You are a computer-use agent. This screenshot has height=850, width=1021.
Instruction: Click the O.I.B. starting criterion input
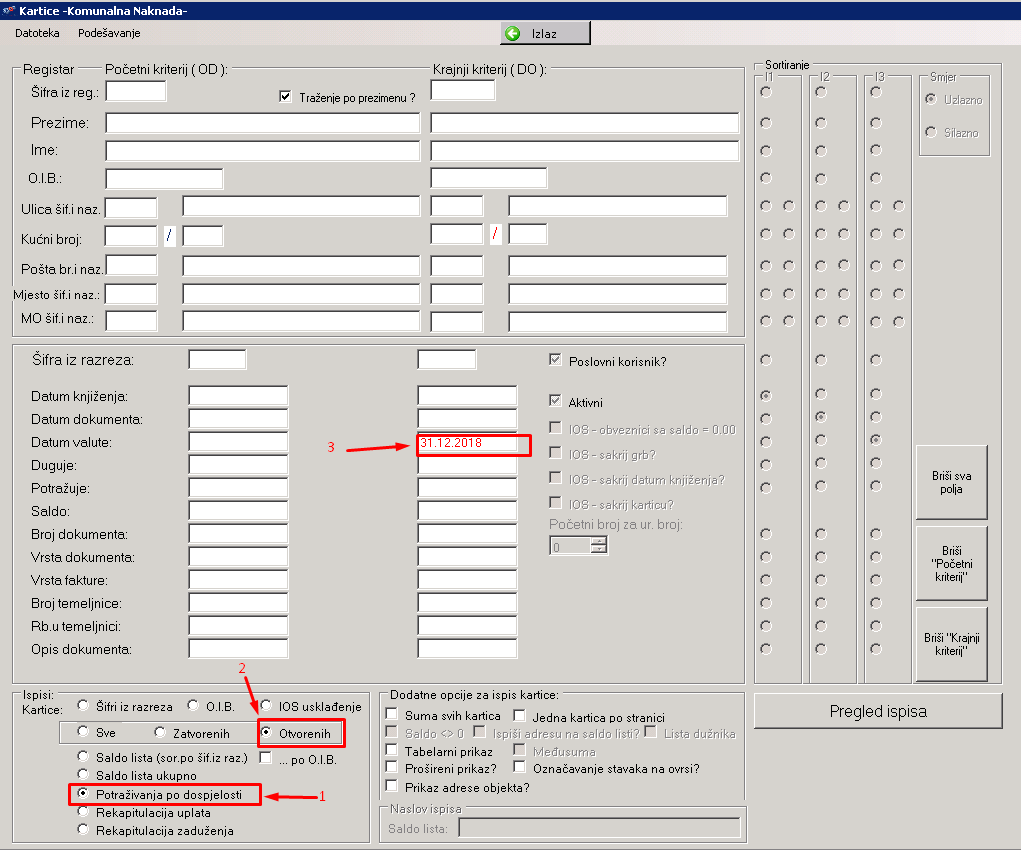point(164,179)
